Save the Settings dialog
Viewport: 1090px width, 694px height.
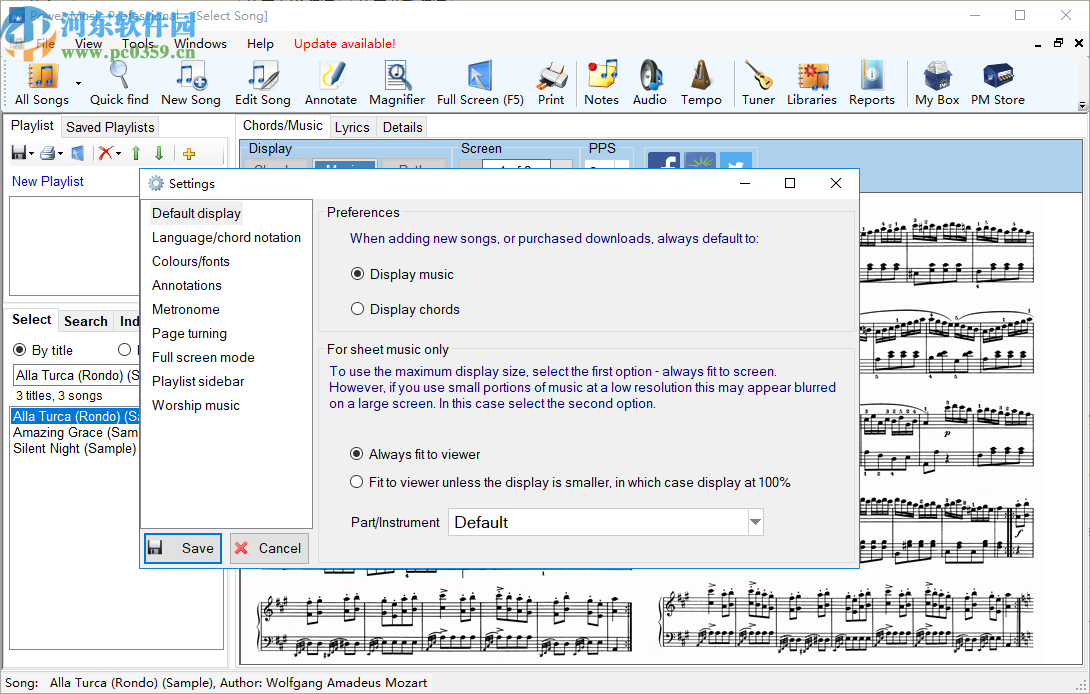click(184, 548)
